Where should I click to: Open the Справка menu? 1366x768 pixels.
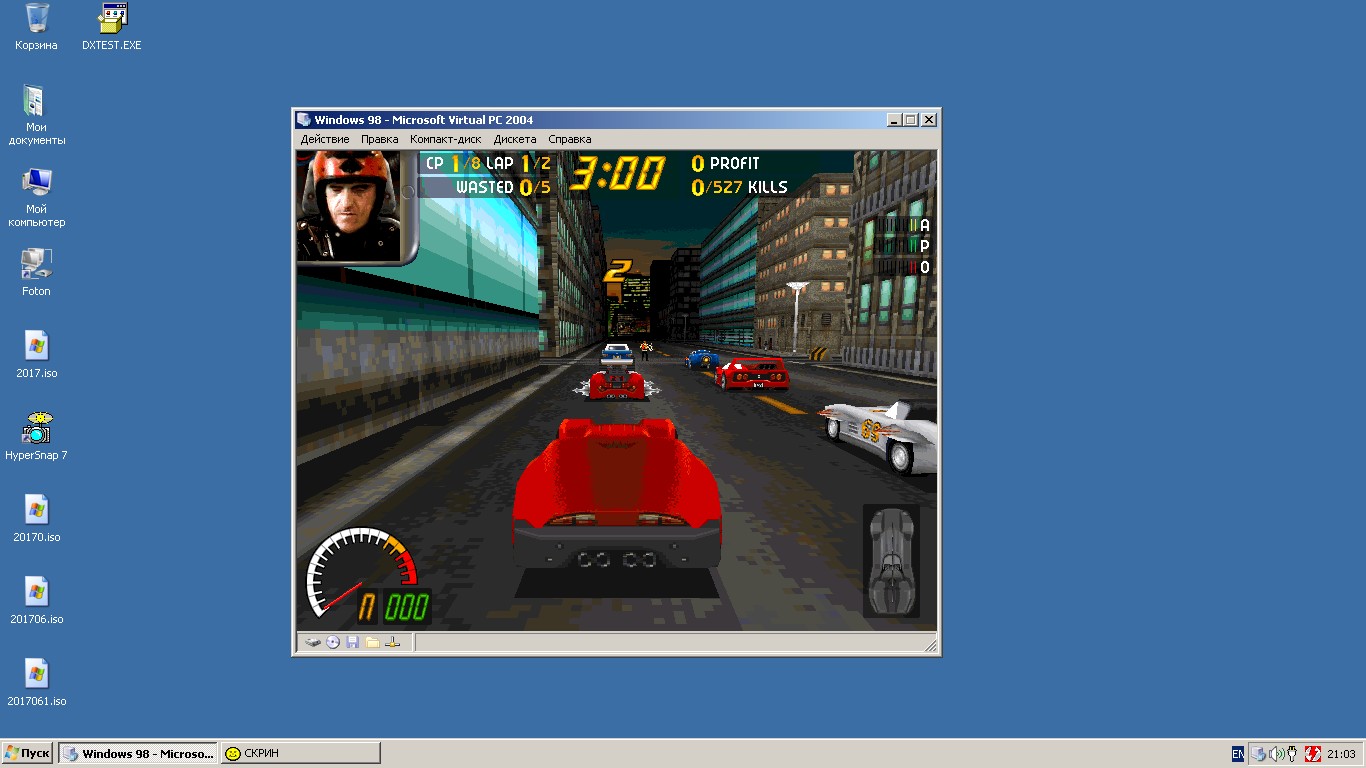[570, 139]
